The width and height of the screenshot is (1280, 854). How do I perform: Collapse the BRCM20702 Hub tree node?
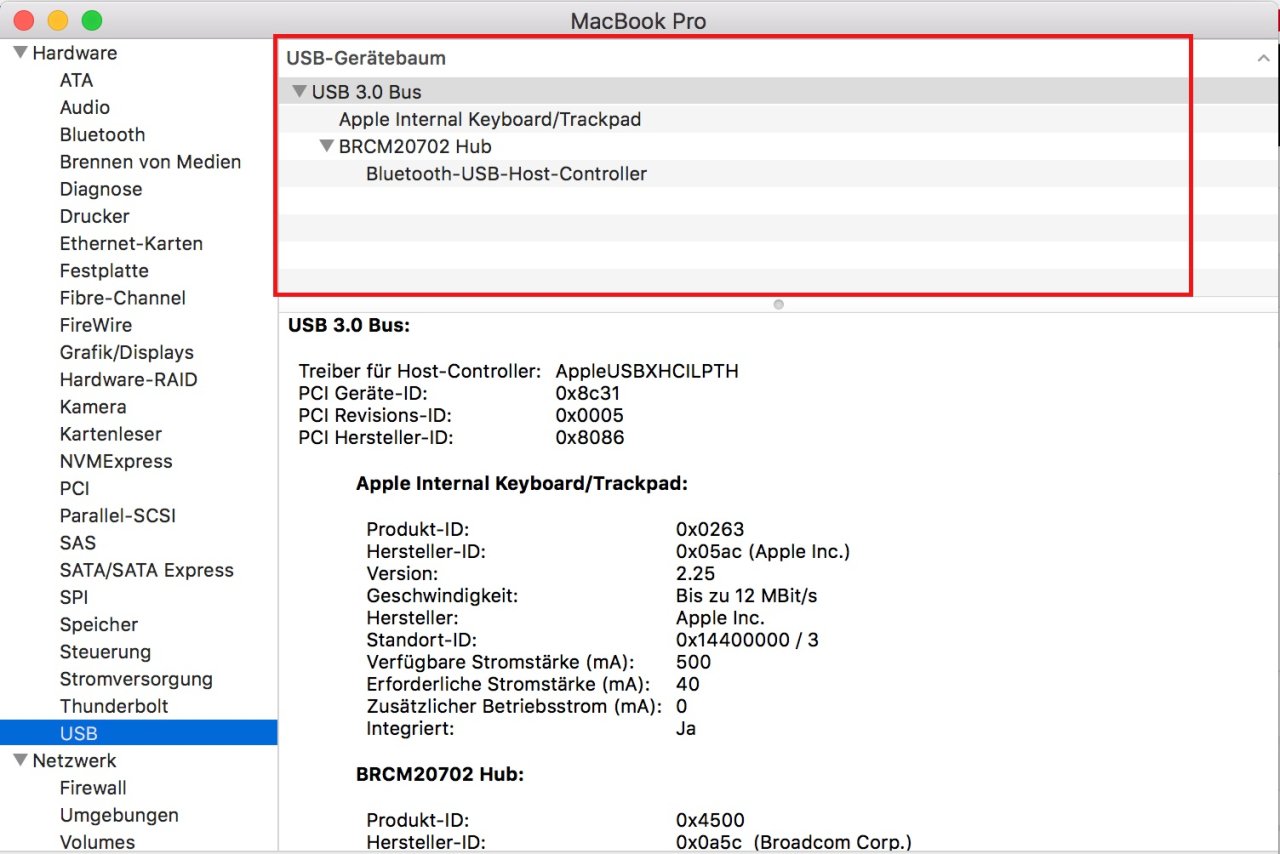pyautogui.click(x=326, y=146)
